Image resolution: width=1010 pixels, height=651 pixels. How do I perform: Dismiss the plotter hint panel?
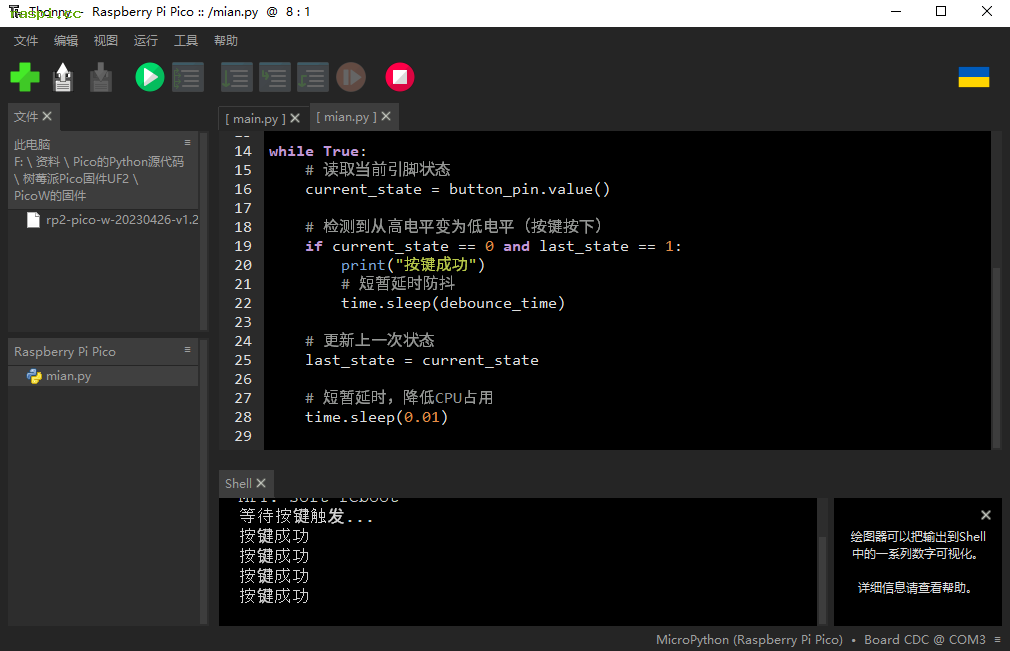(985, 515)
